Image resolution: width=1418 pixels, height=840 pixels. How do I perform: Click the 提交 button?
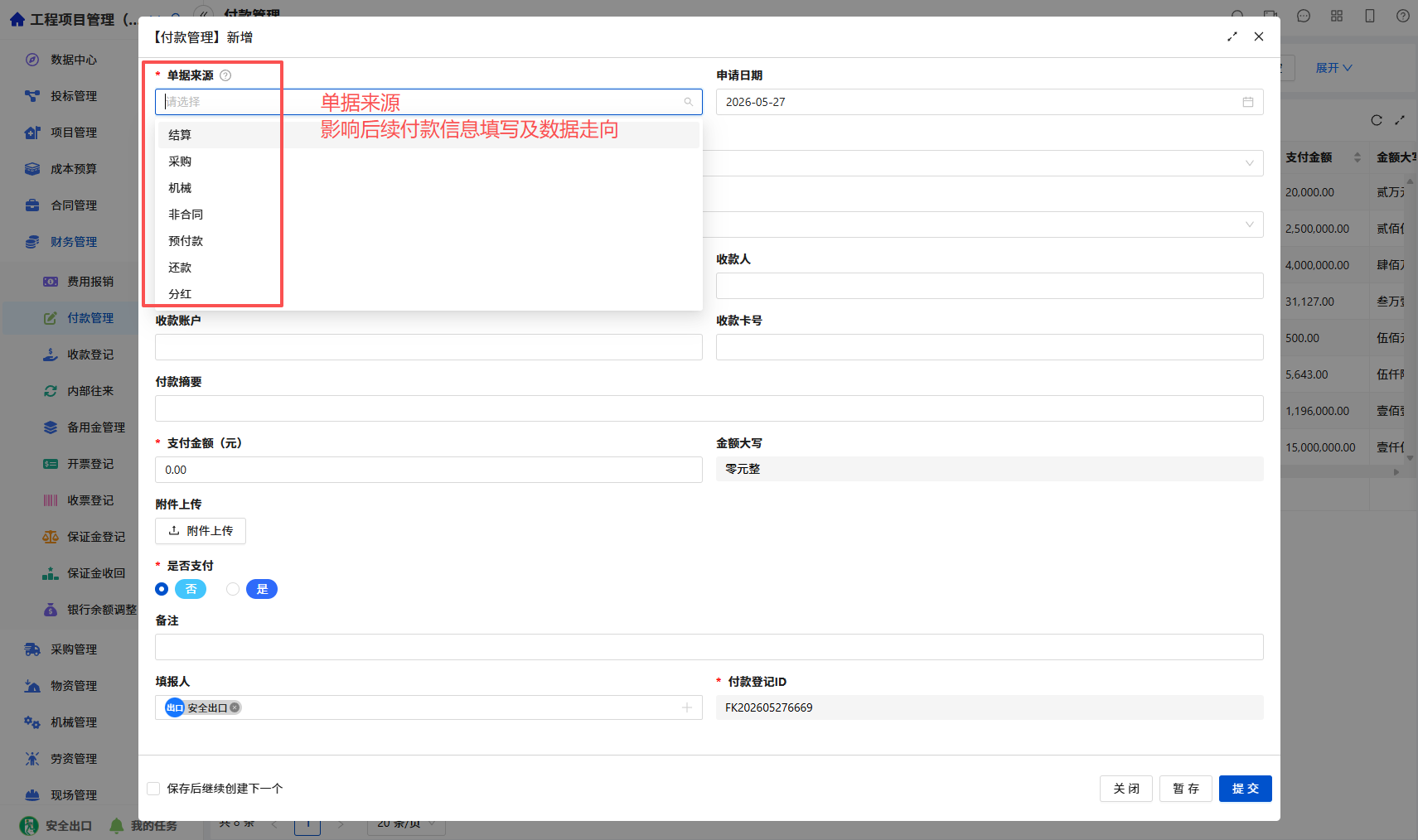tap(1245, 789)
